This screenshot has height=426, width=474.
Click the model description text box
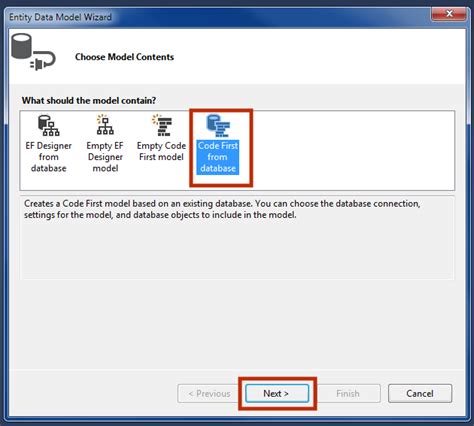point(237,238)
